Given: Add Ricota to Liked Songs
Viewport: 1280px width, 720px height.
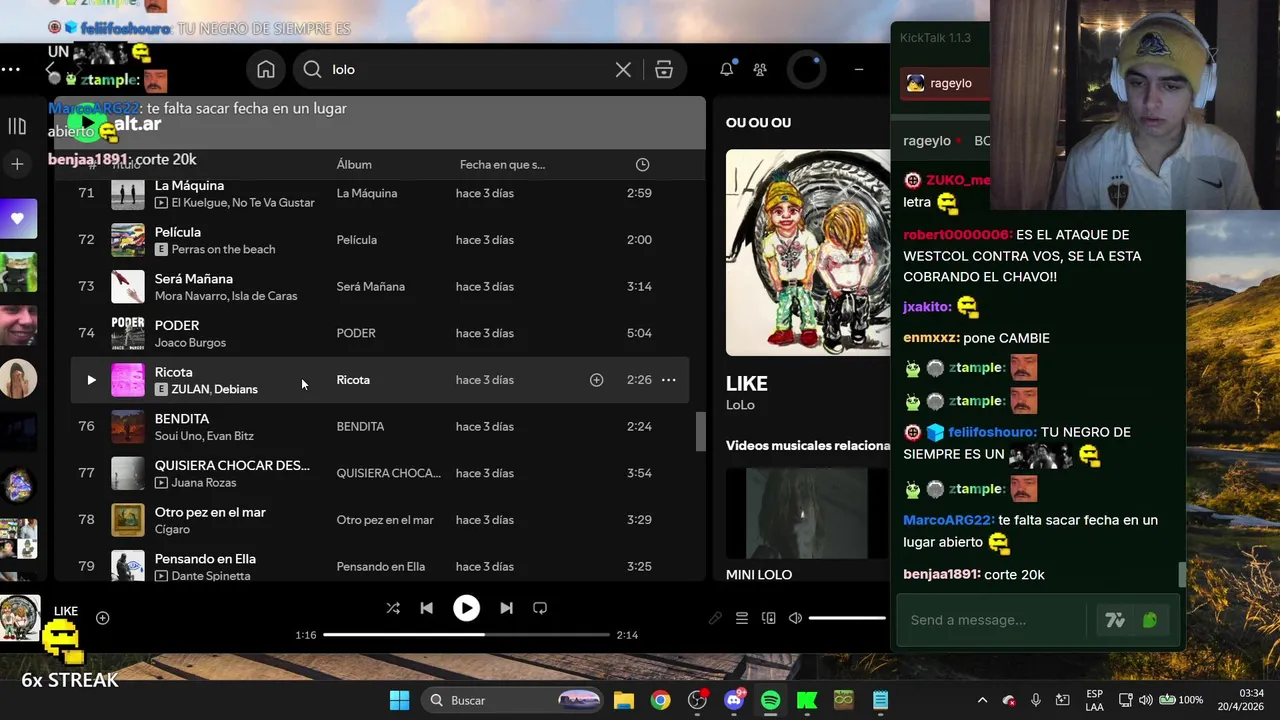Looking at the screenshot, I should pyautogui.click(x=596, y=380).
